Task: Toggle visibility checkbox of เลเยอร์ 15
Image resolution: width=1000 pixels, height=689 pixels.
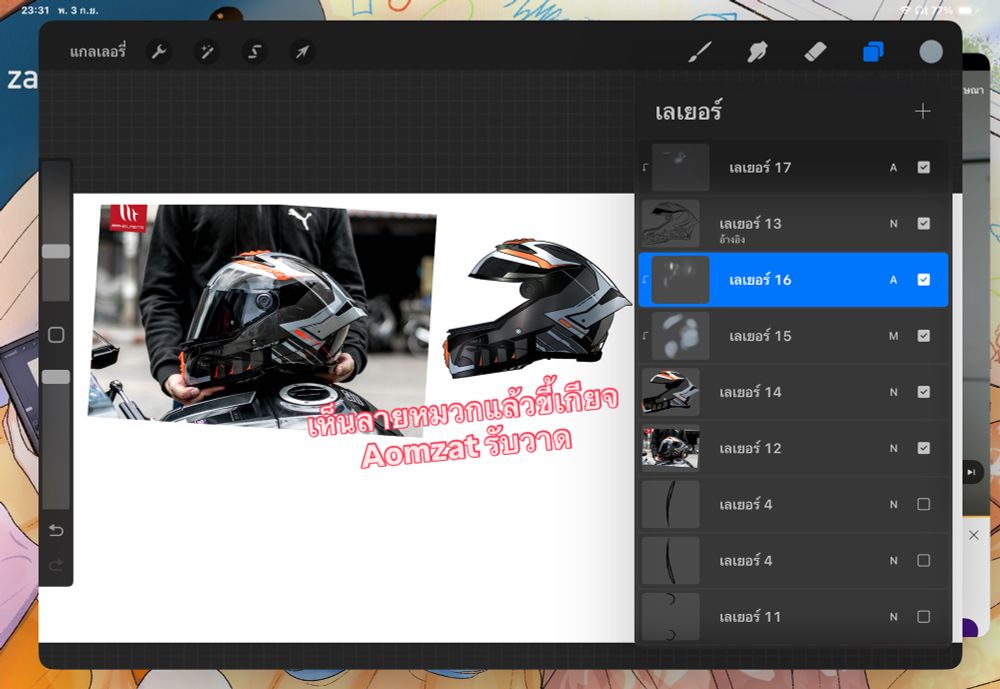Action: (923, 336)
